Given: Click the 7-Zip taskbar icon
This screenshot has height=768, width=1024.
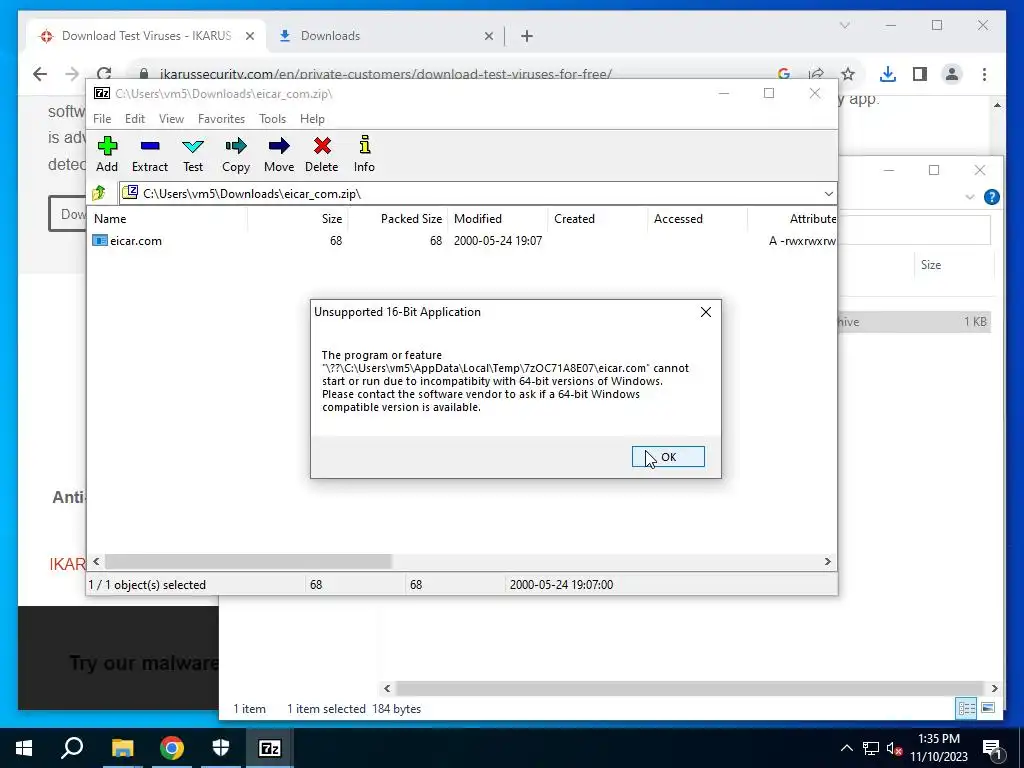Looking at the screenshot, I should coord(270,748).
